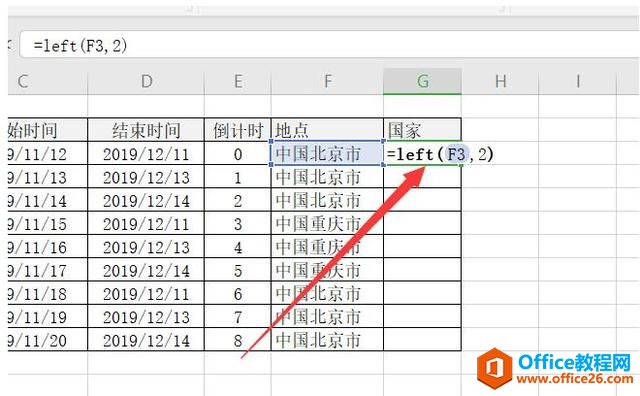Click the countdown cell showing 2

[238, 200]
